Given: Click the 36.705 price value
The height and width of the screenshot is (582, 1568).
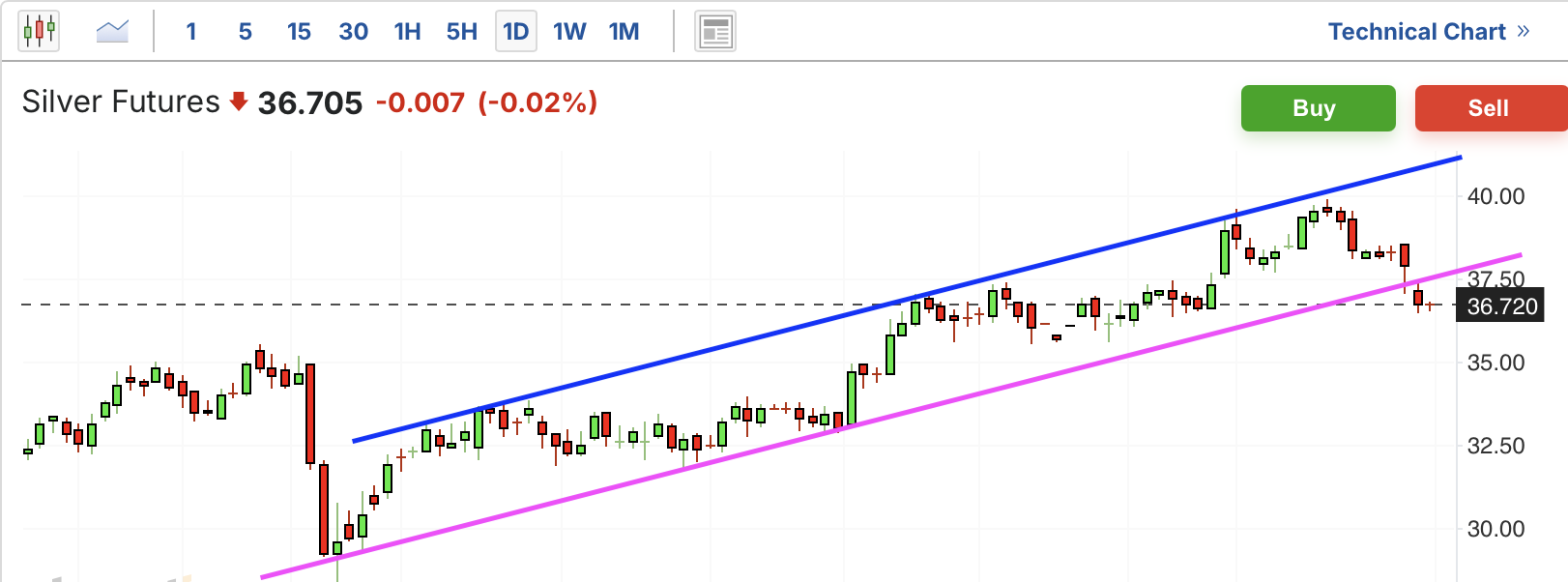Looking at the screenshot, I should (309, 102).
